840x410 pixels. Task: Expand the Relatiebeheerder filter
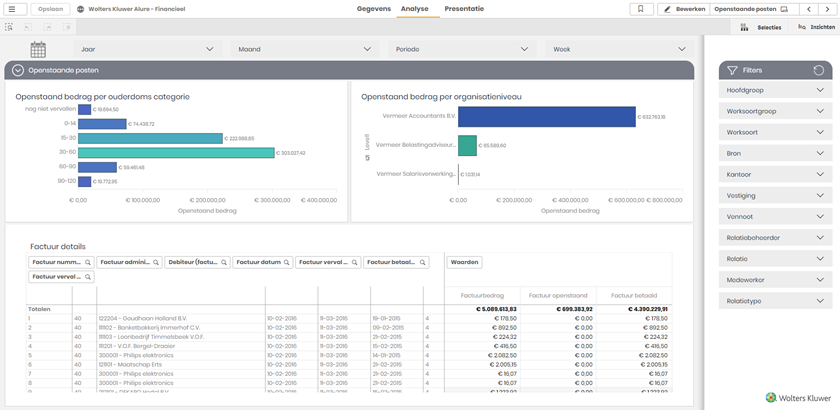coord(775,237)
